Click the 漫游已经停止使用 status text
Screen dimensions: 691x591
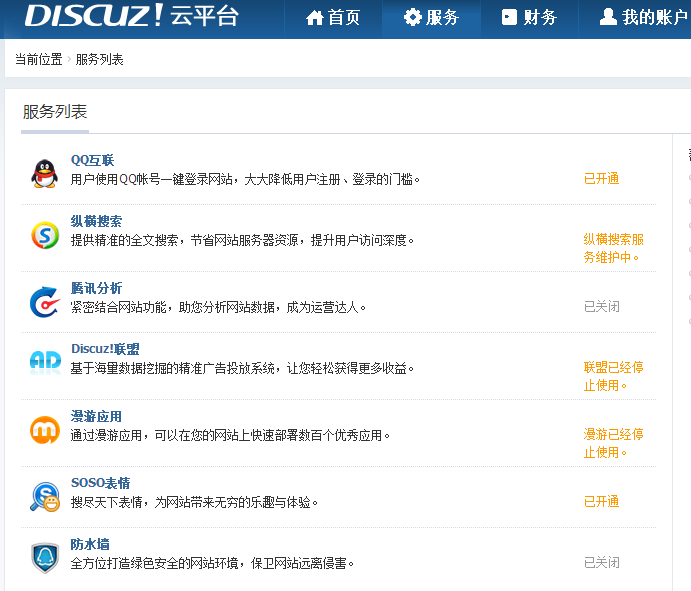(613, 443)
